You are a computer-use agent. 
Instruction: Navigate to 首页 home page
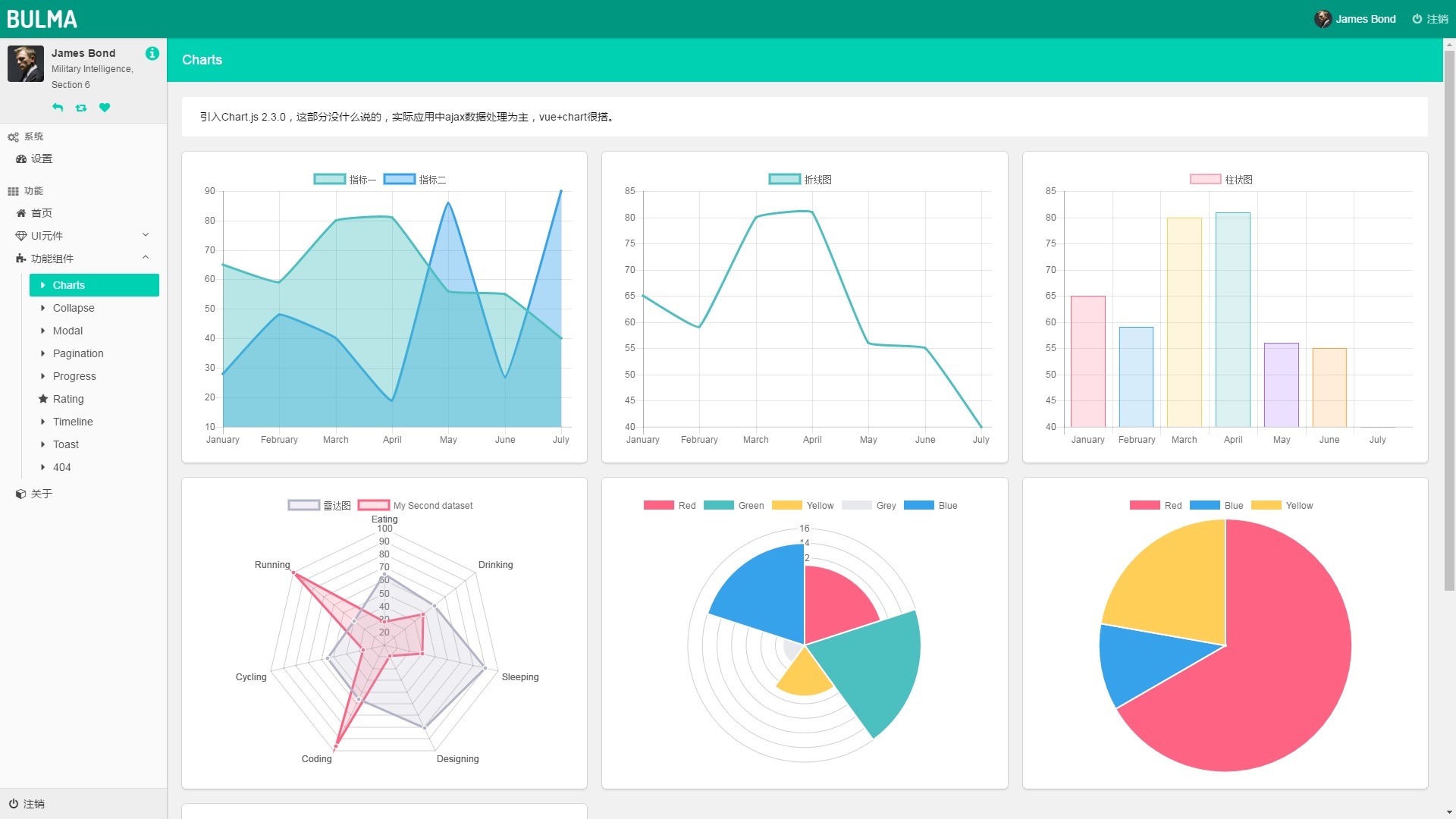[43, 212]
